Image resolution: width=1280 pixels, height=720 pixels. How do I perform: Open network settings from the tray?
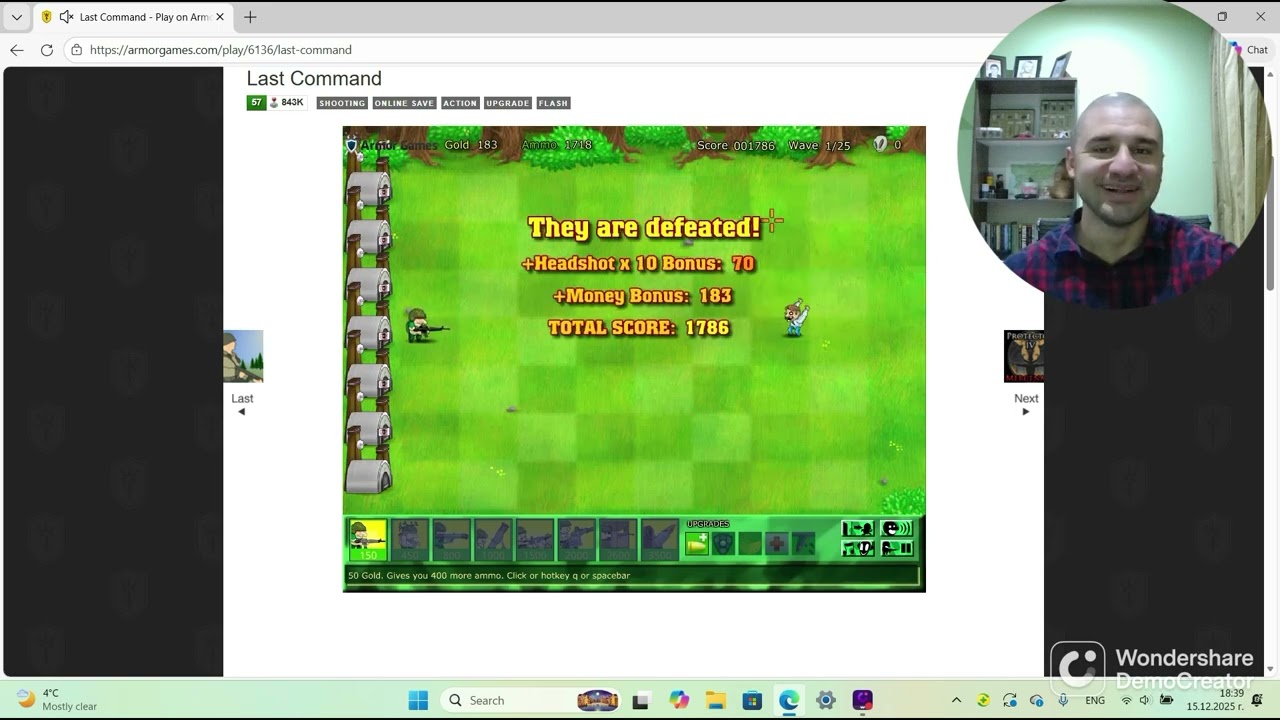pyautogui.click(x=1126, y=700)
